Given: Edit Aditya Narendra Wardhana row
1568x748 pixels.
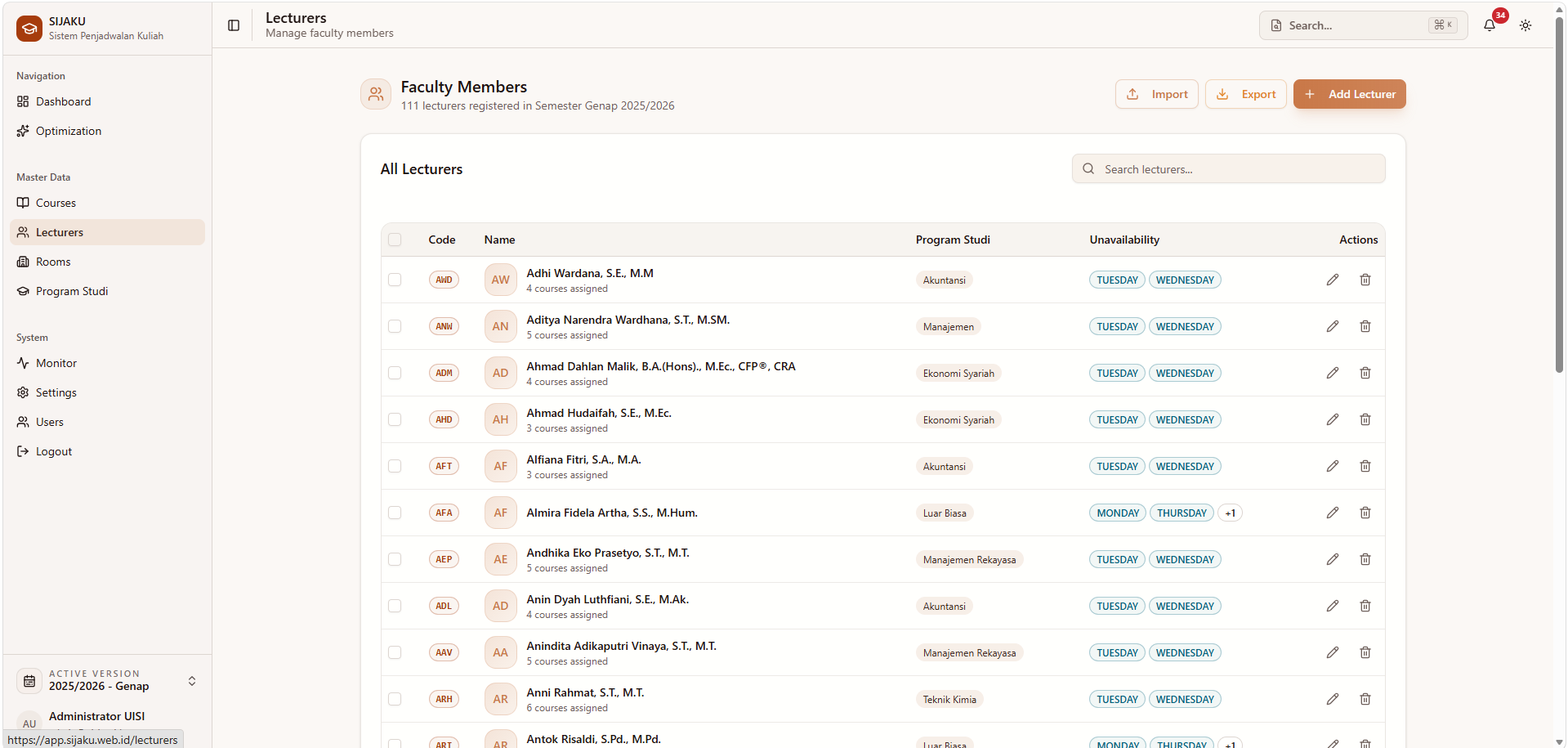Looking at the screenshot, I should (x=1333, y=326).
